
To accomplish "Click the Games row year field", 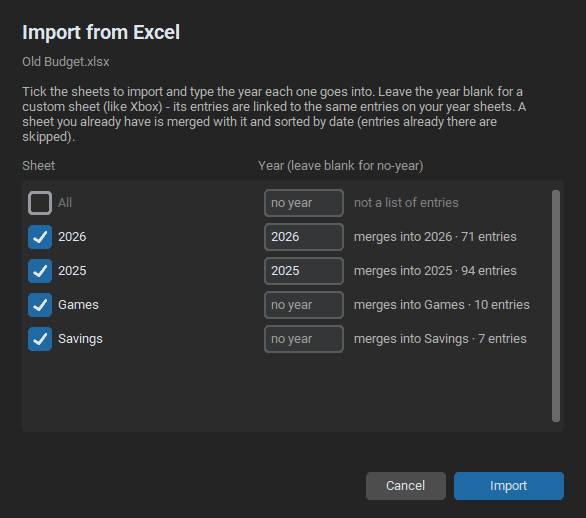I will point(304,305).
